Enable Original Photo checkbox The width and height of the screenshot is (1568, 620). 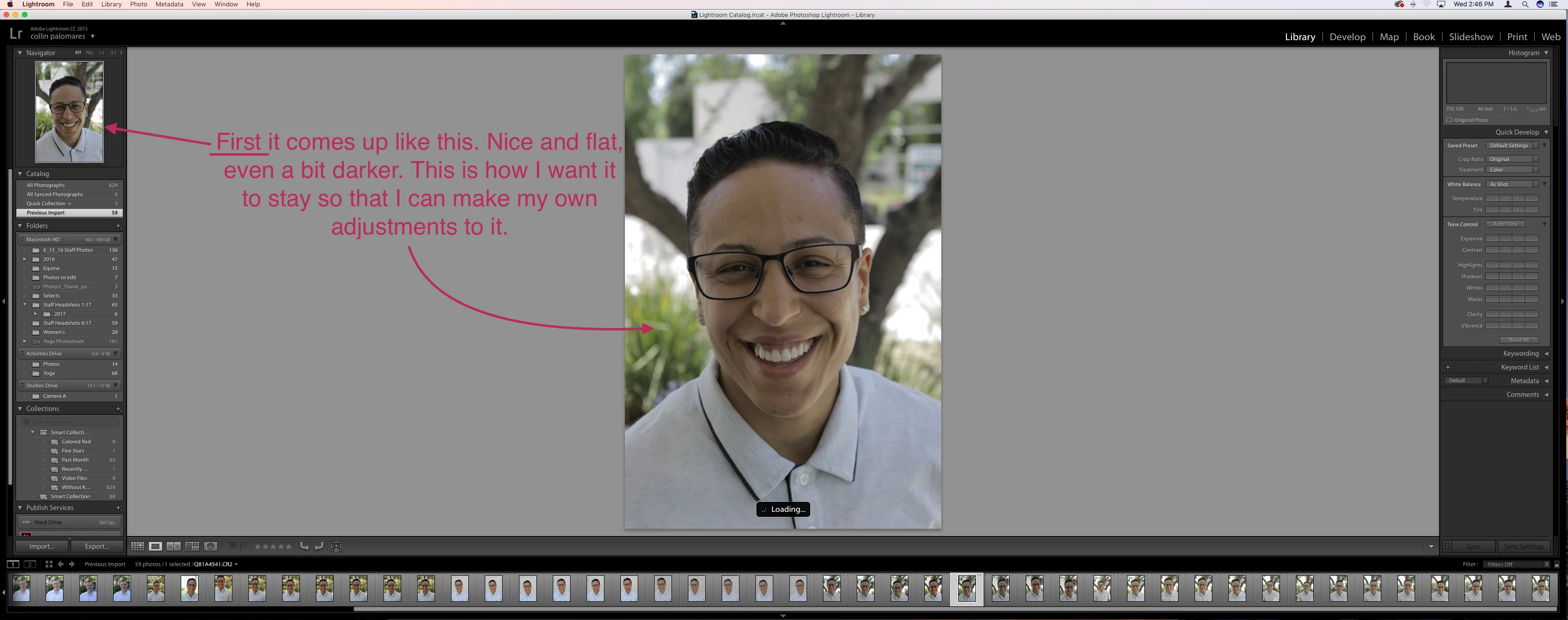[x=1449, y=120]
